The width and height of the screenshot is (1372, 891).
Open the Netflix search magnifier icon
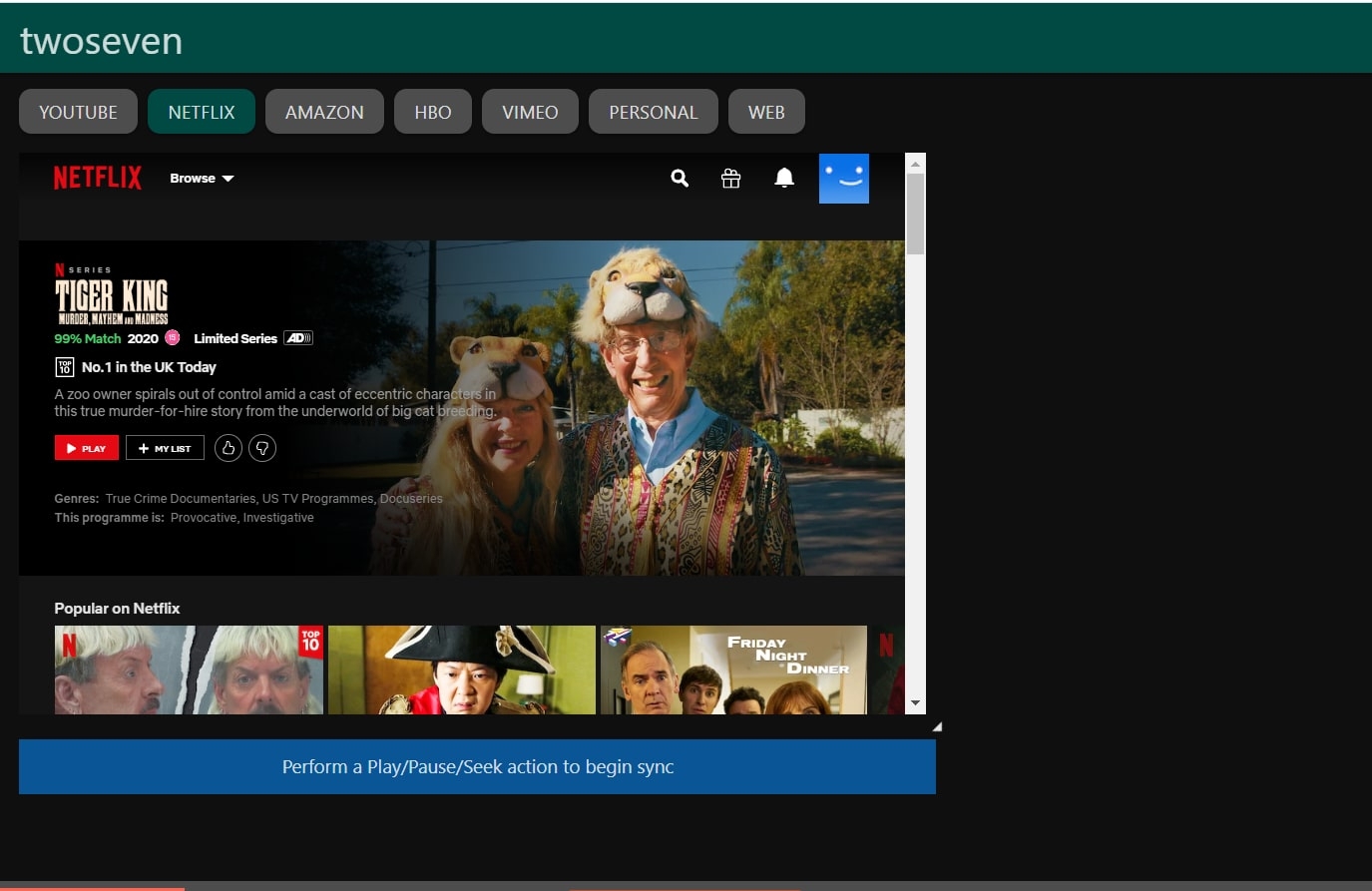(680, 179)
